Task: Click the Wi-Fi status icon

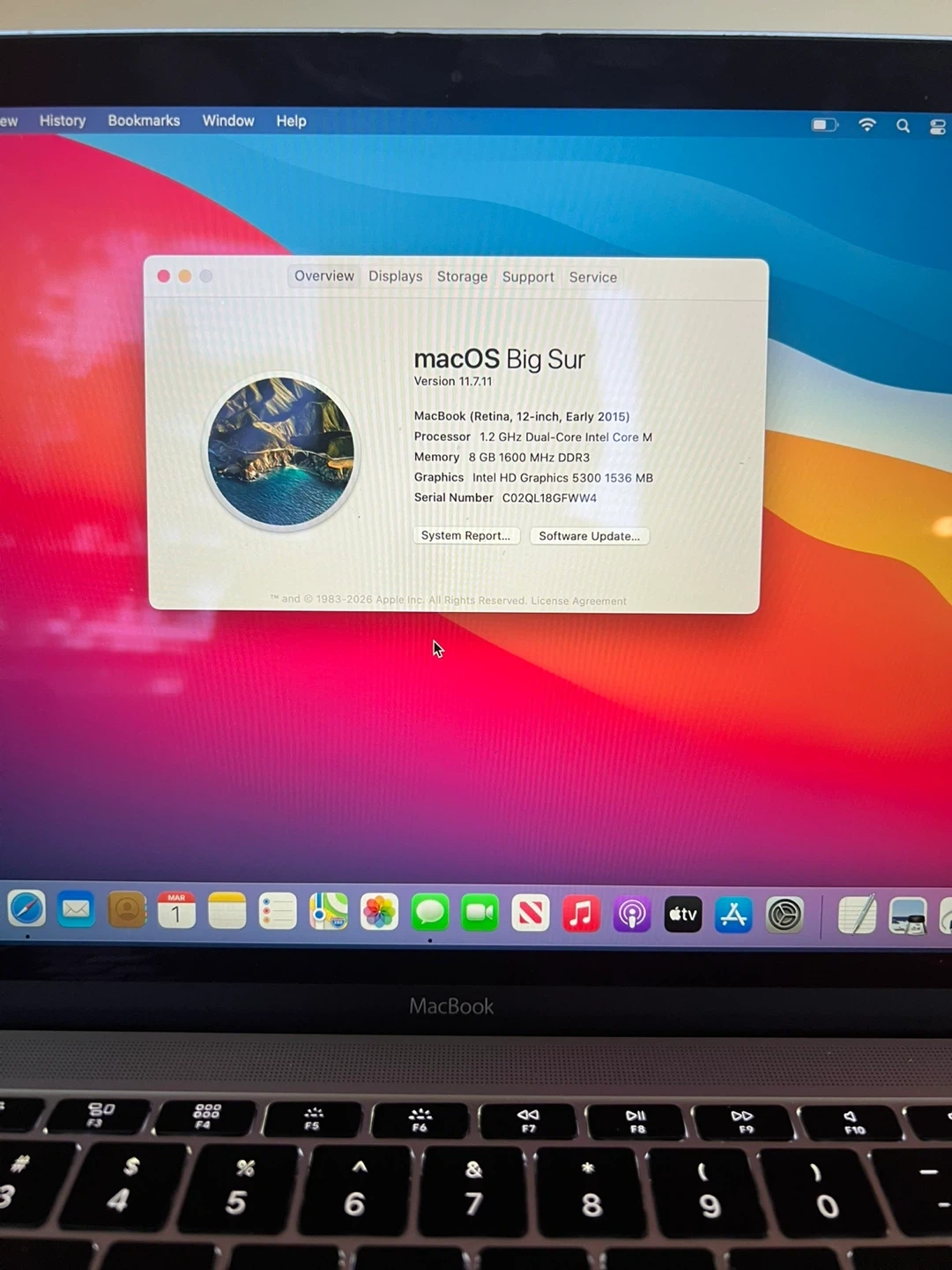Action: pyautogui.click(x=867, y=125)
